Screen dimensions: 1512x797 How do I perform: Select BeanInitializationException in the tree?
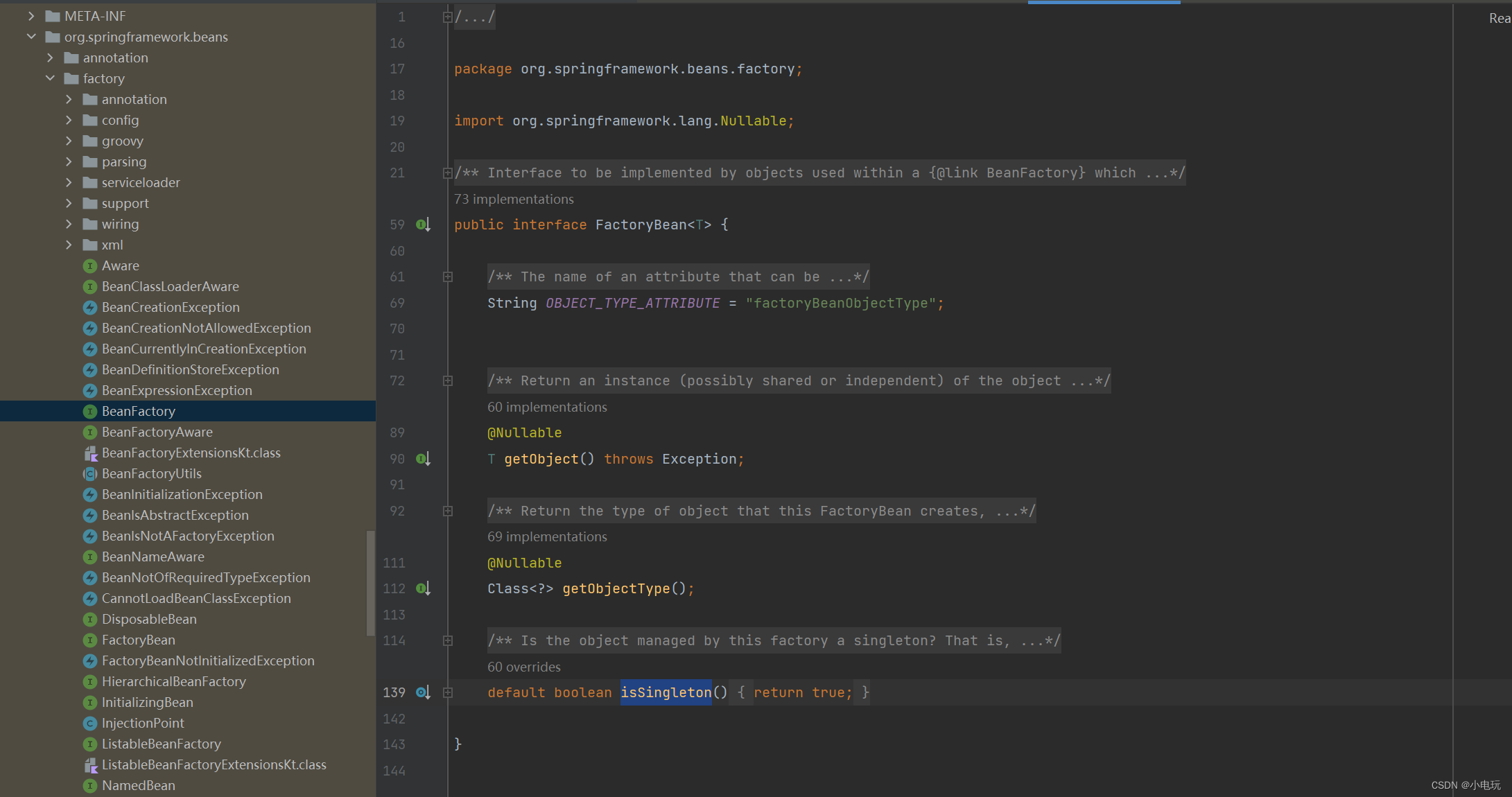[x=182, y=494]
